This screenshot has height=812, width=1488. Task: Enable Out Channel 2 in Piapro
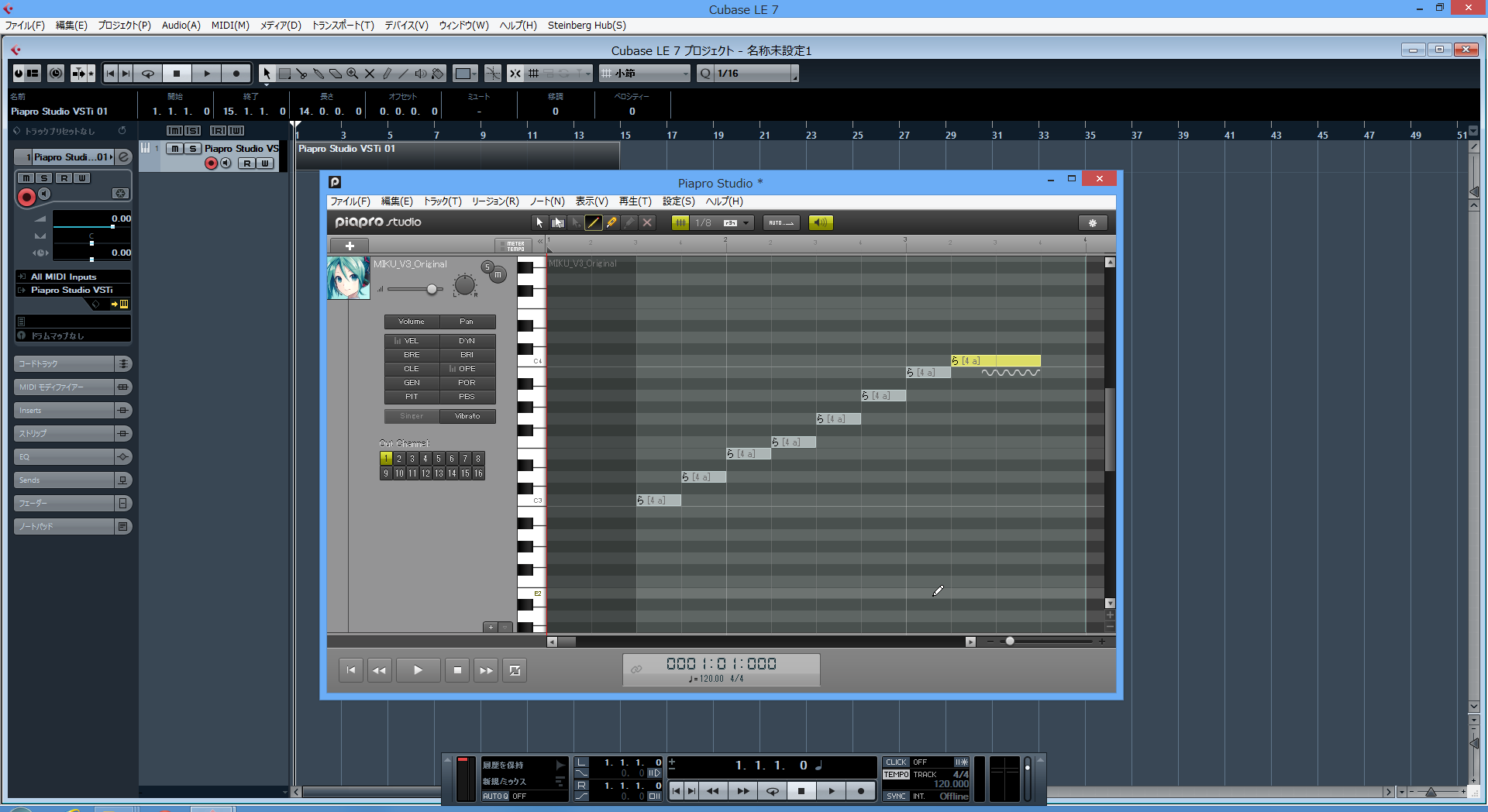(399, 459)
